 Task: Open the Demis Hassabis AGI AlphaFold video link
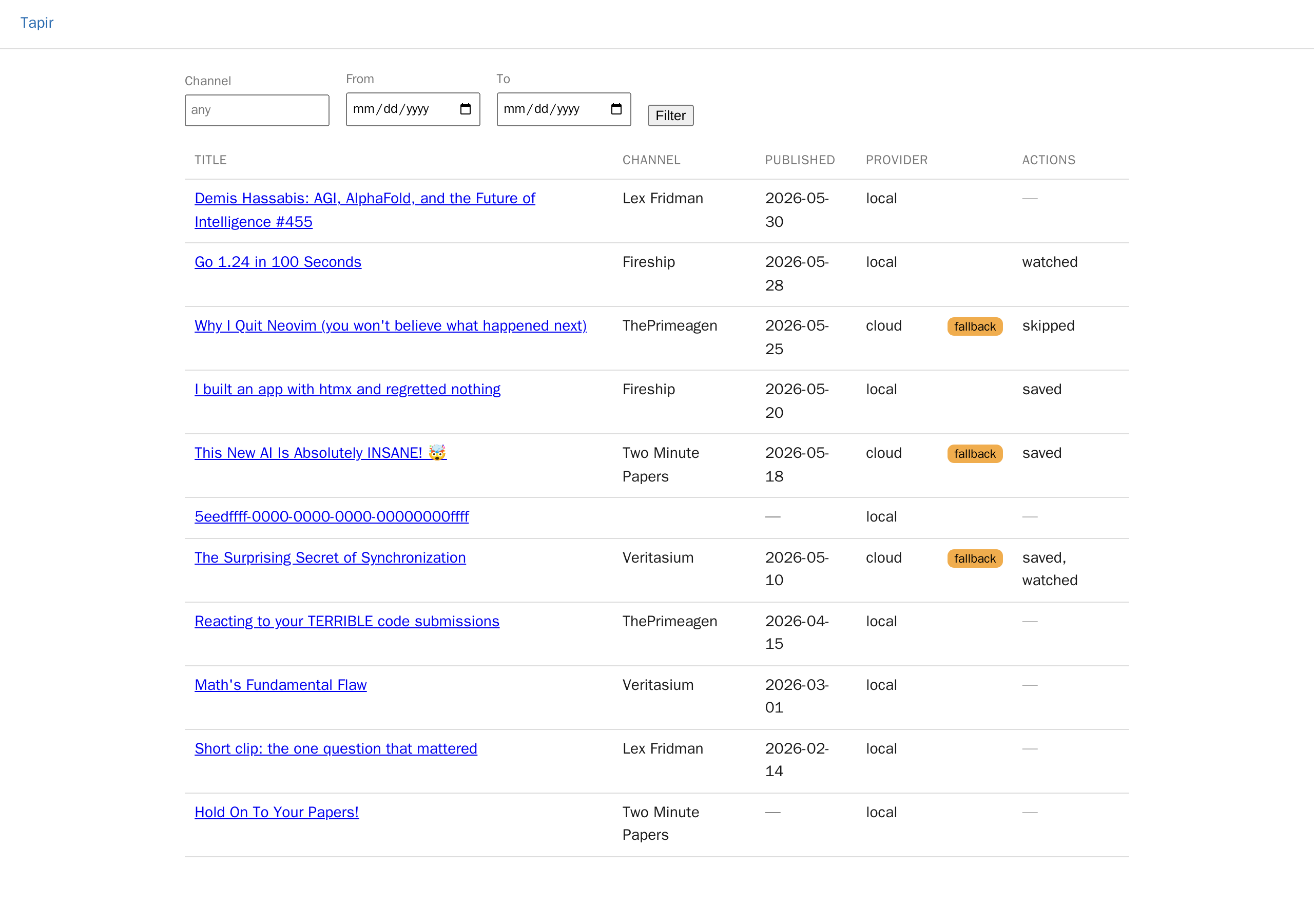point(364,209)
